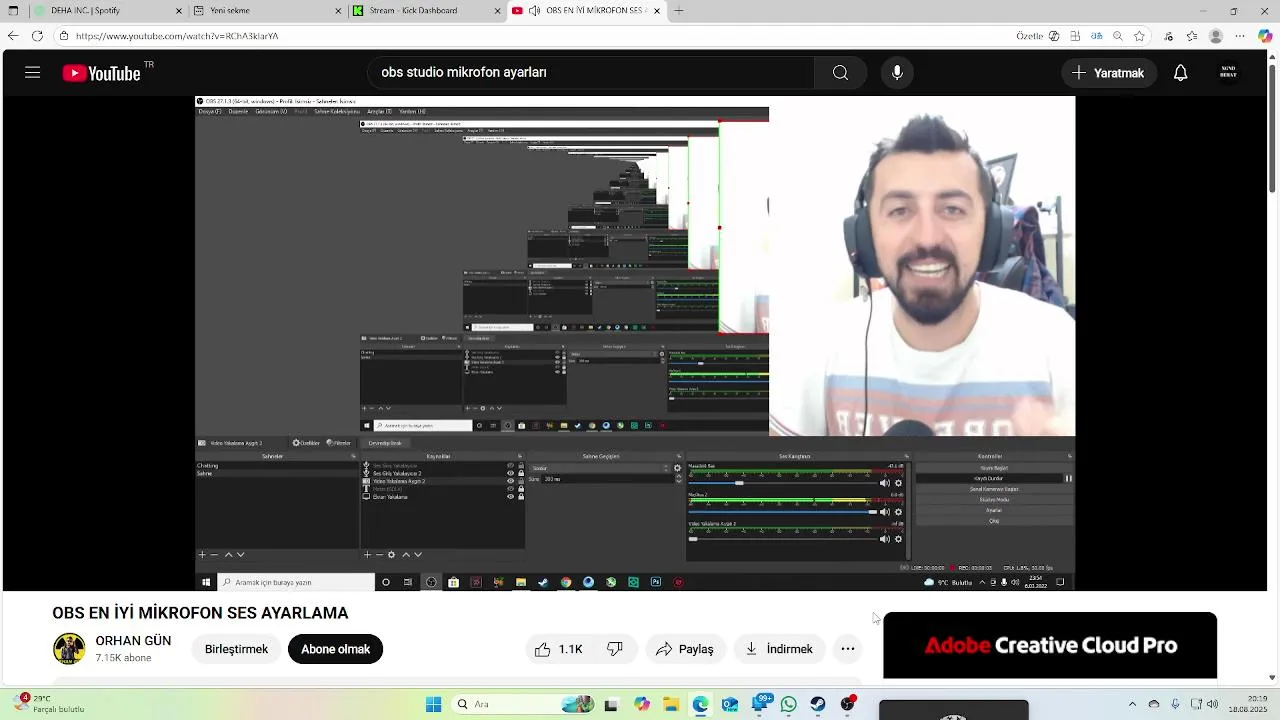
Task: Like the video with thumbs up
Action: [x=559, y=649]
